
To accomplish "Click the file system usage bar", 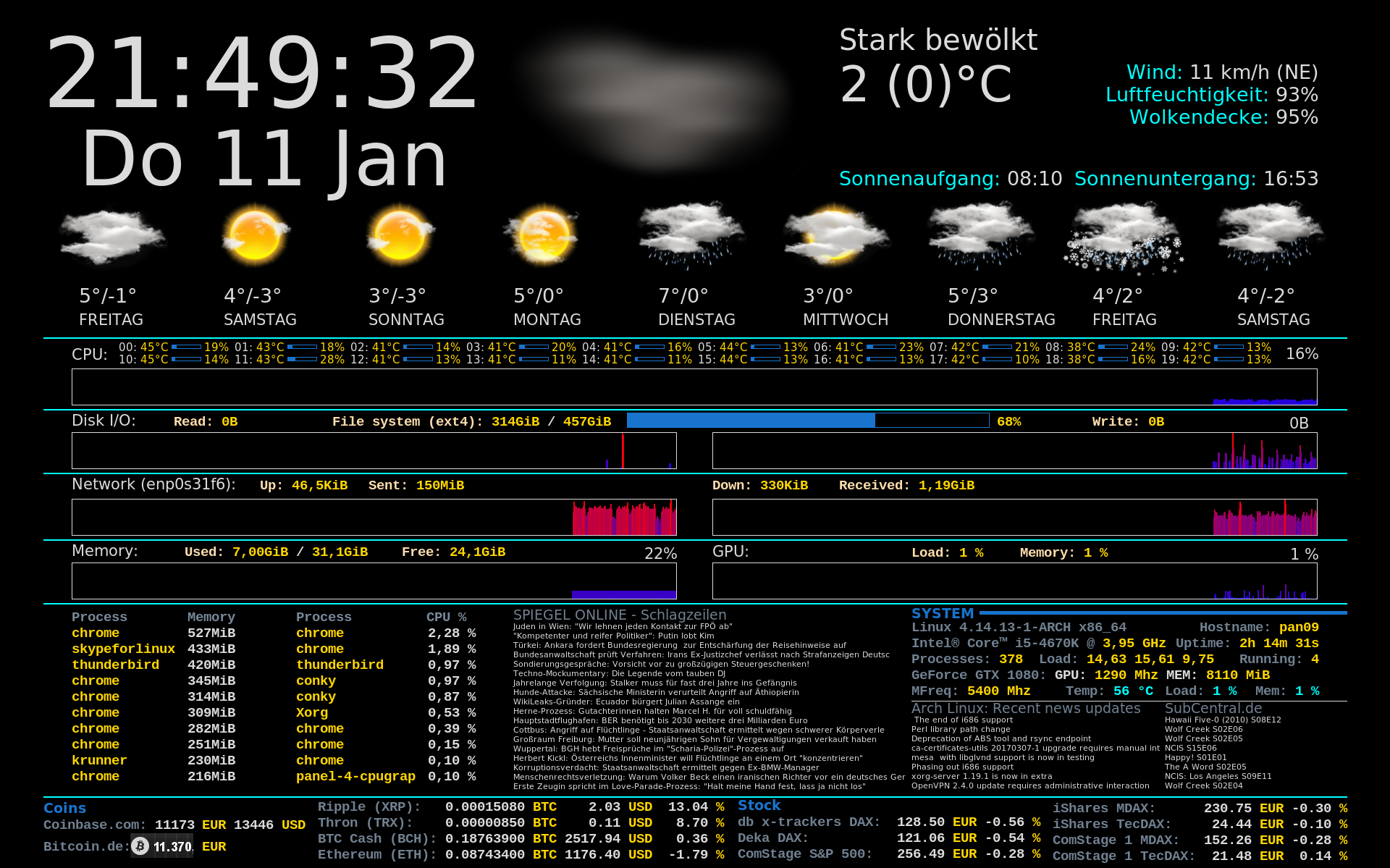I will [x=807, y=421].
